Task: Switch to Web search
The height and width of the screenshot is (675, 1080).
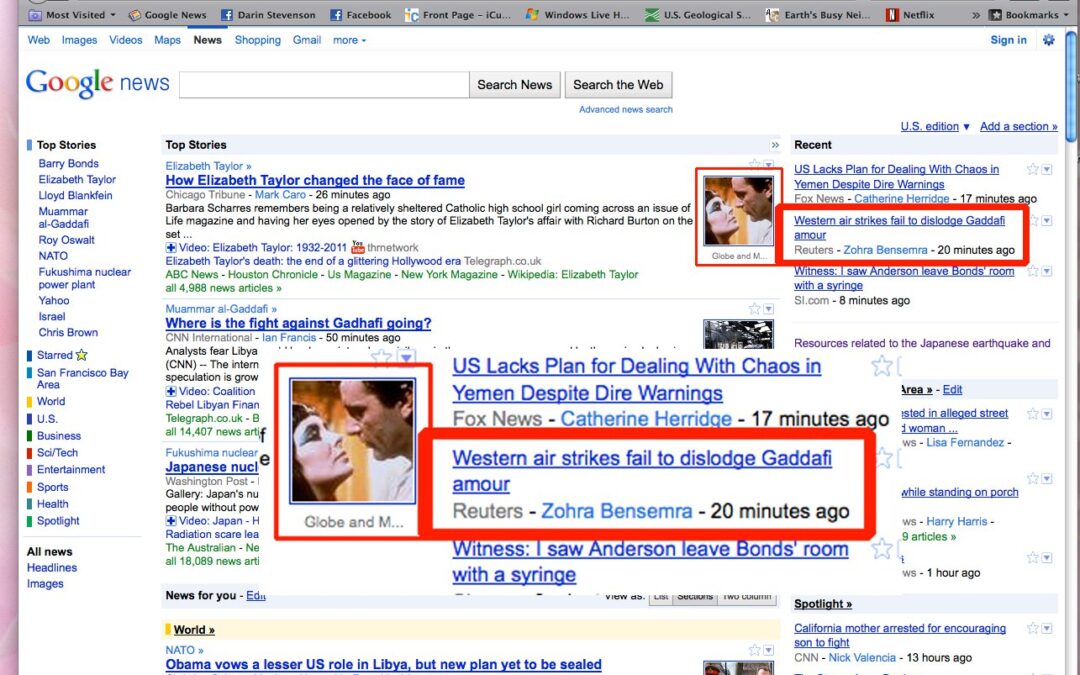Action: [39, 40]
